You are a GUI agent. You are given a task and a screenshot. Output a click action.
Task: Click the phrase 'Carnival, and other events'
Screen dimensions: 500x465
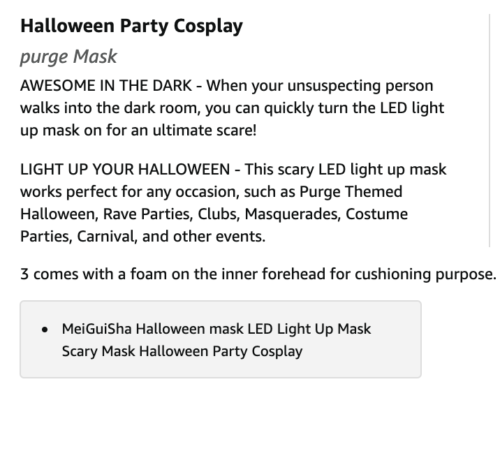click(171, 236)
